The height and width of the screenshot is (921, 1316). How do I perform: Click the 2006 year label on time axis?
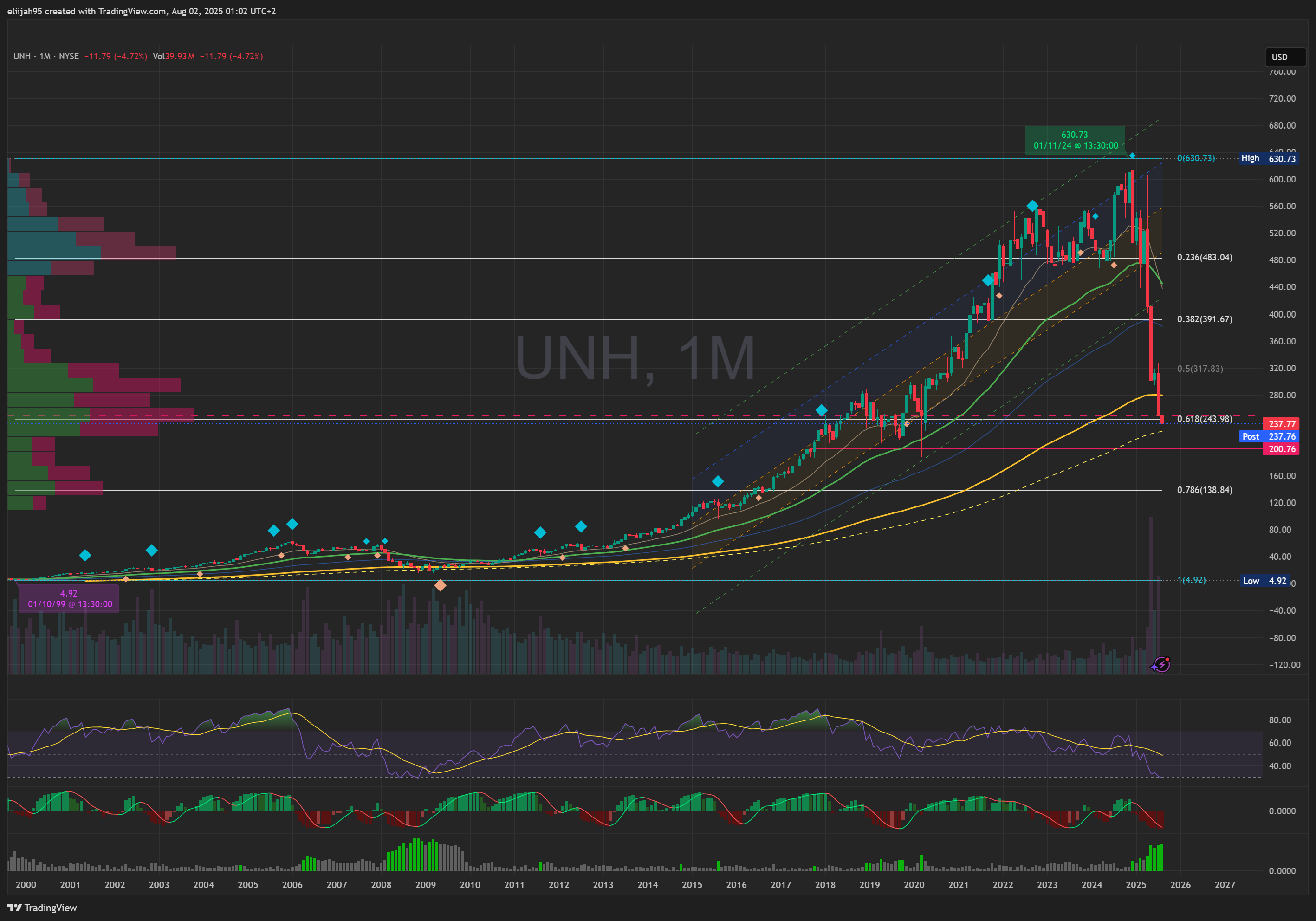(x=292, y=884)
